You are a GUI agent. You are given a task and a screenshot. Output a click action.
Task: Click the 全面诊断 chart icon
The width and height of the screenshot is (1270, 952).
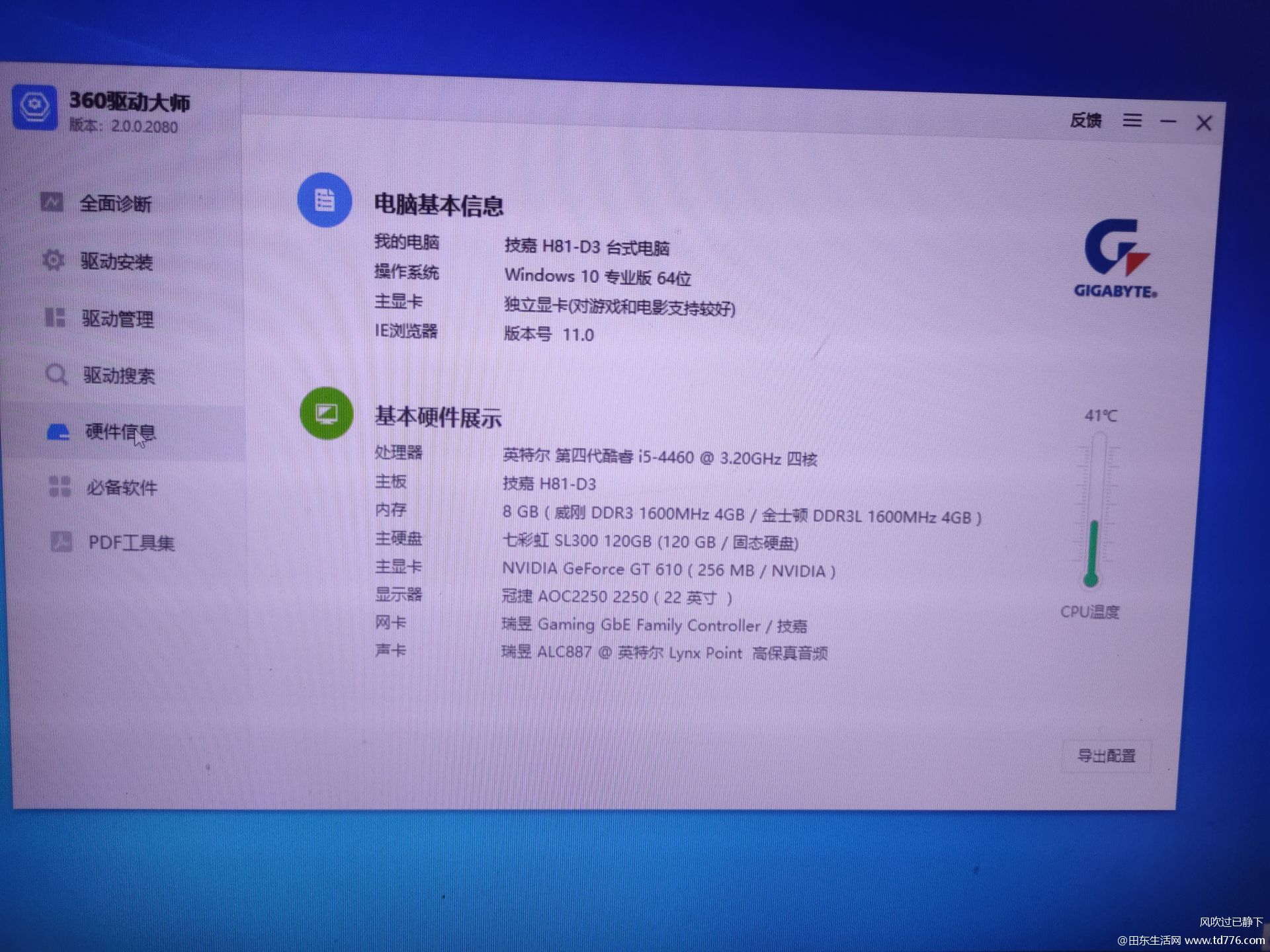[52, 202]
